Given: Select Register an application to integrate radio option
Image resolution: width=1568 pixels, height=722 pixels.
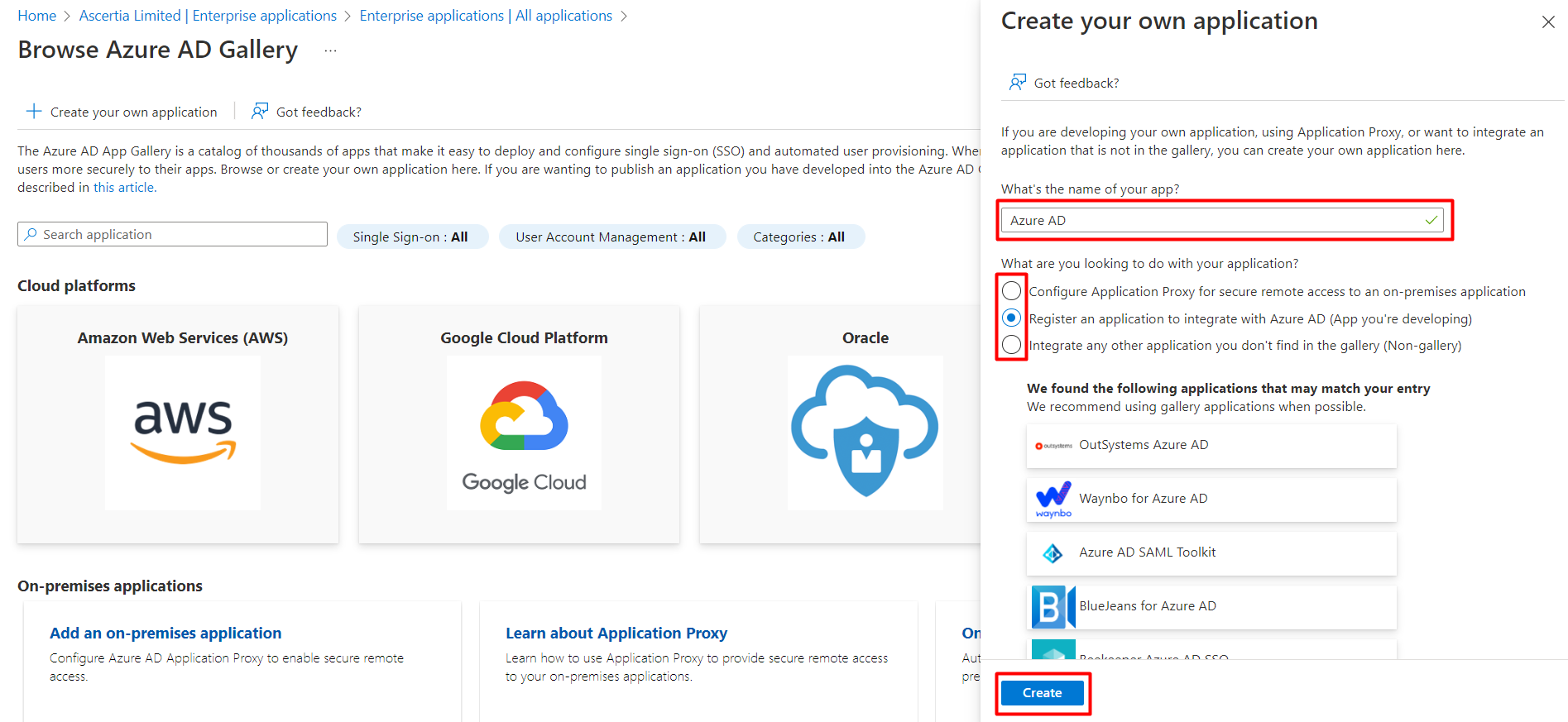Looking at the screenshot, I should pos(1011,318).
